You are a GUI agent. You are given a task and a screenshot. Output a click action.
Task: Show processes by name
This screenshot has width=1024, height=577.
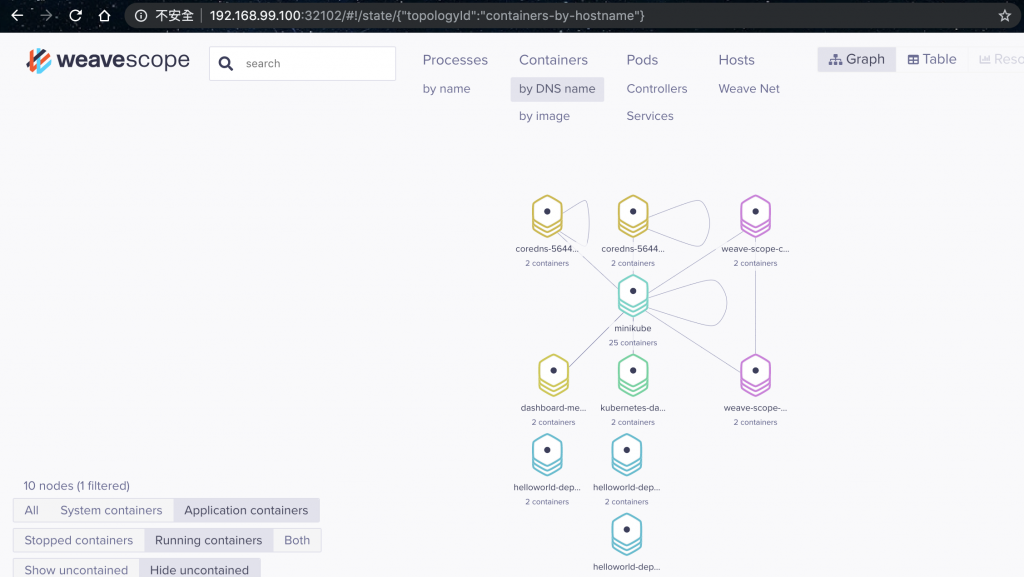coord(446,89)
